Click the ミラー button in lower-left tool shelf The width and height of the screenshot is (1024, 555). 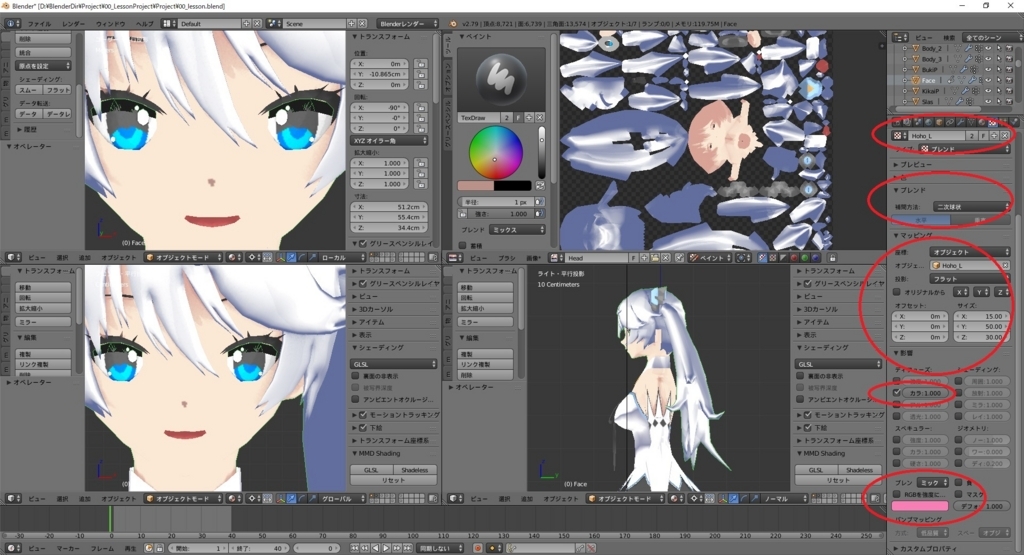click(x=43, y=323)
